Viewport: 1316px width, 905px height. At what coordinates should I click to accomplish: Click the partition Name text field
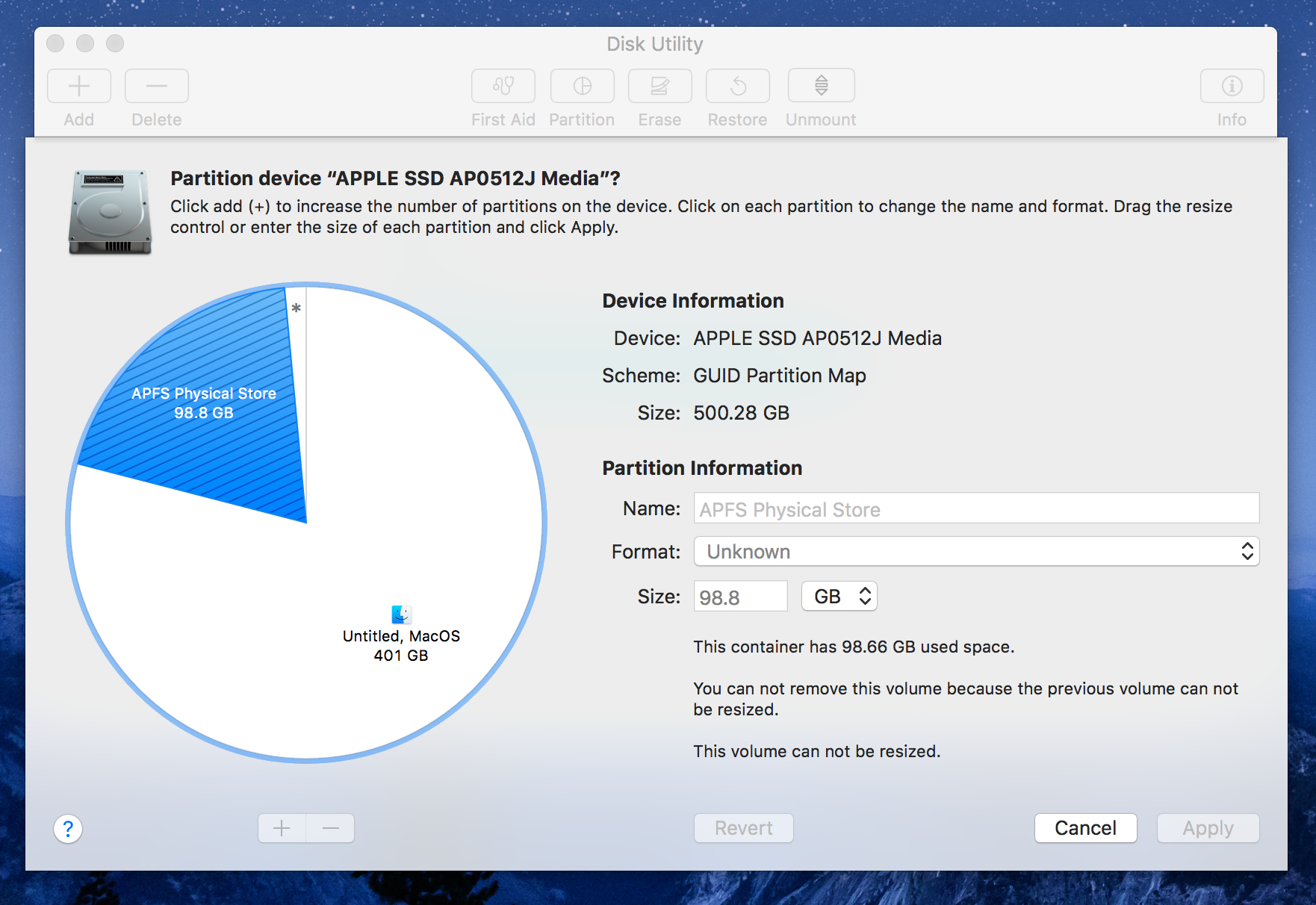pyautogui.click(x=976, y=509)
